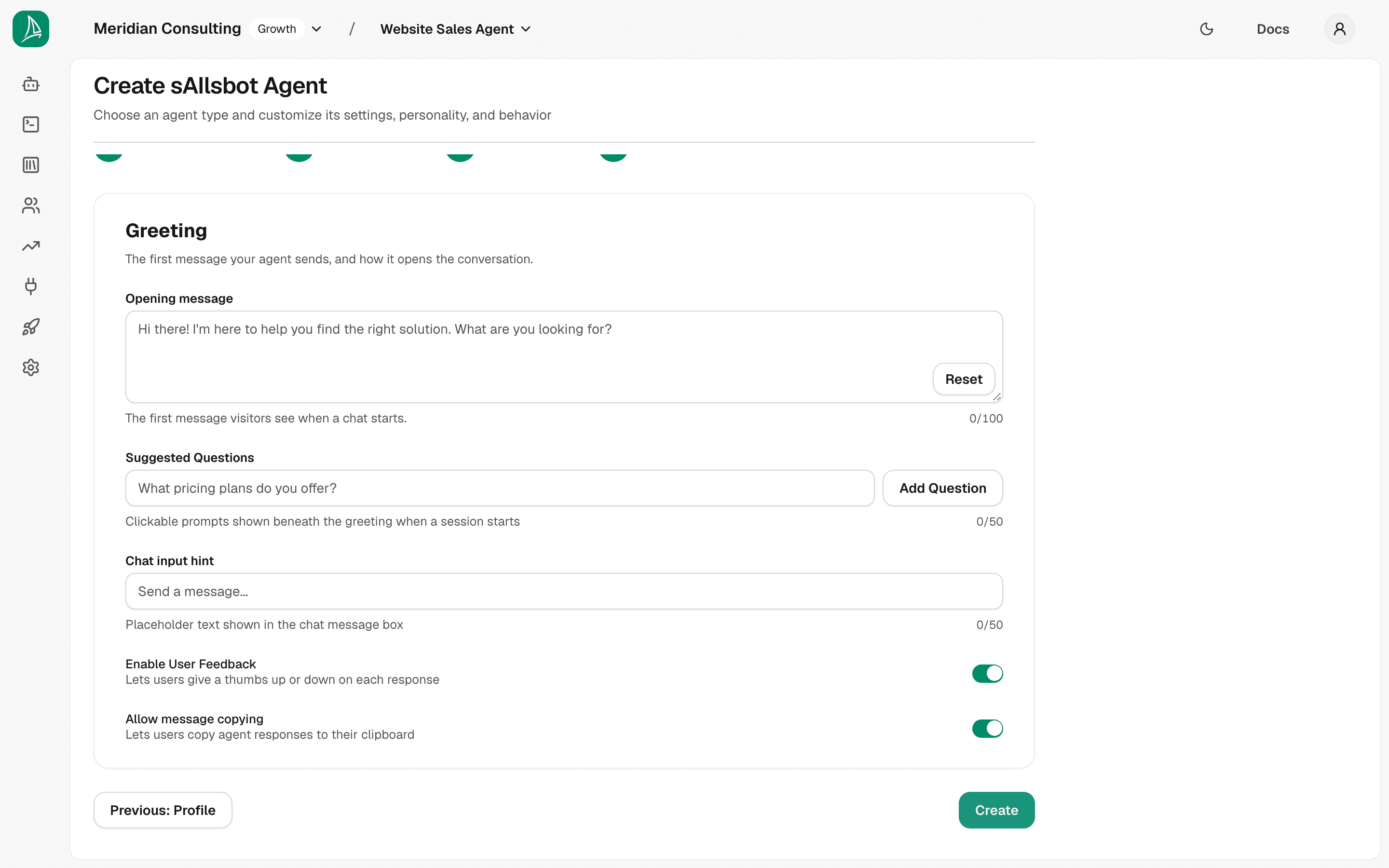
Task: Open the plug integrations sidebar icon
Action: [x=31, y=286]
